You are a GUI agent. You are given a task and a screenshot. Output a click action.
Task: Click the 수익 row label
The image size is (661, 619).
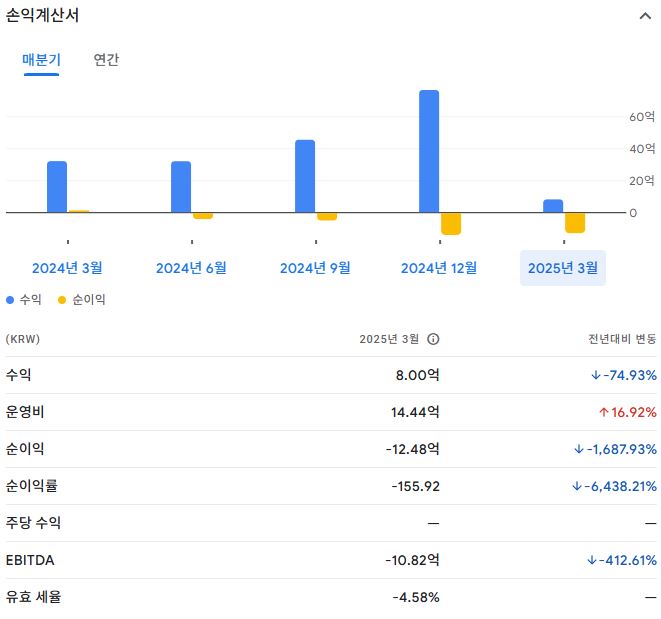[19, 374]
